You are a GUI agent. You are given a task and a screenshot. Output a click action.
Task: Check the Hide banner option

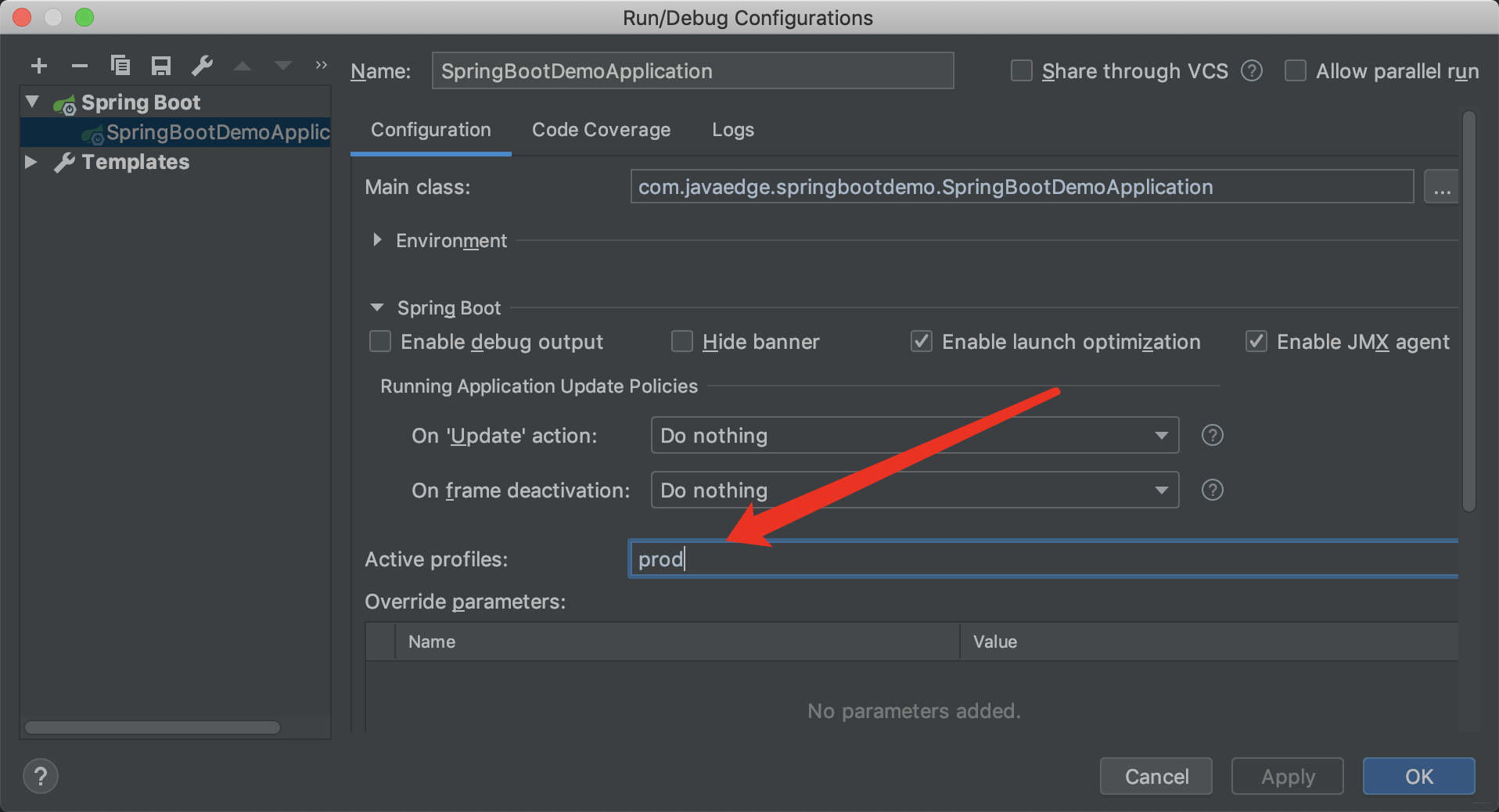click(x=682, y=342)
